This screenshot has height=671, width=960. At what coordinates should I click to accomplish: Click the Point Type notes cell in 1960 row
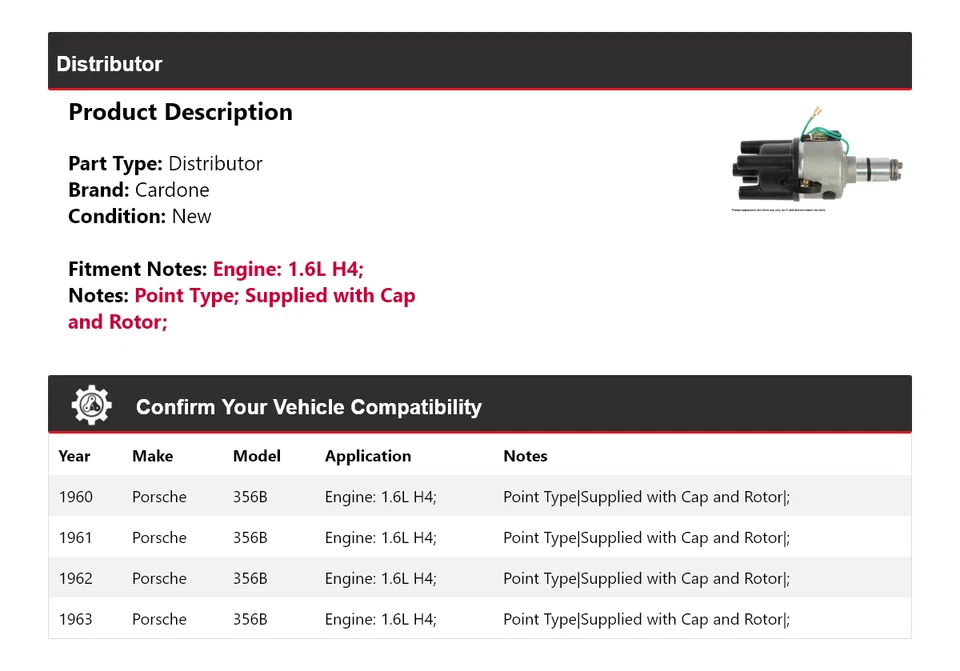[x=647, y=497]
